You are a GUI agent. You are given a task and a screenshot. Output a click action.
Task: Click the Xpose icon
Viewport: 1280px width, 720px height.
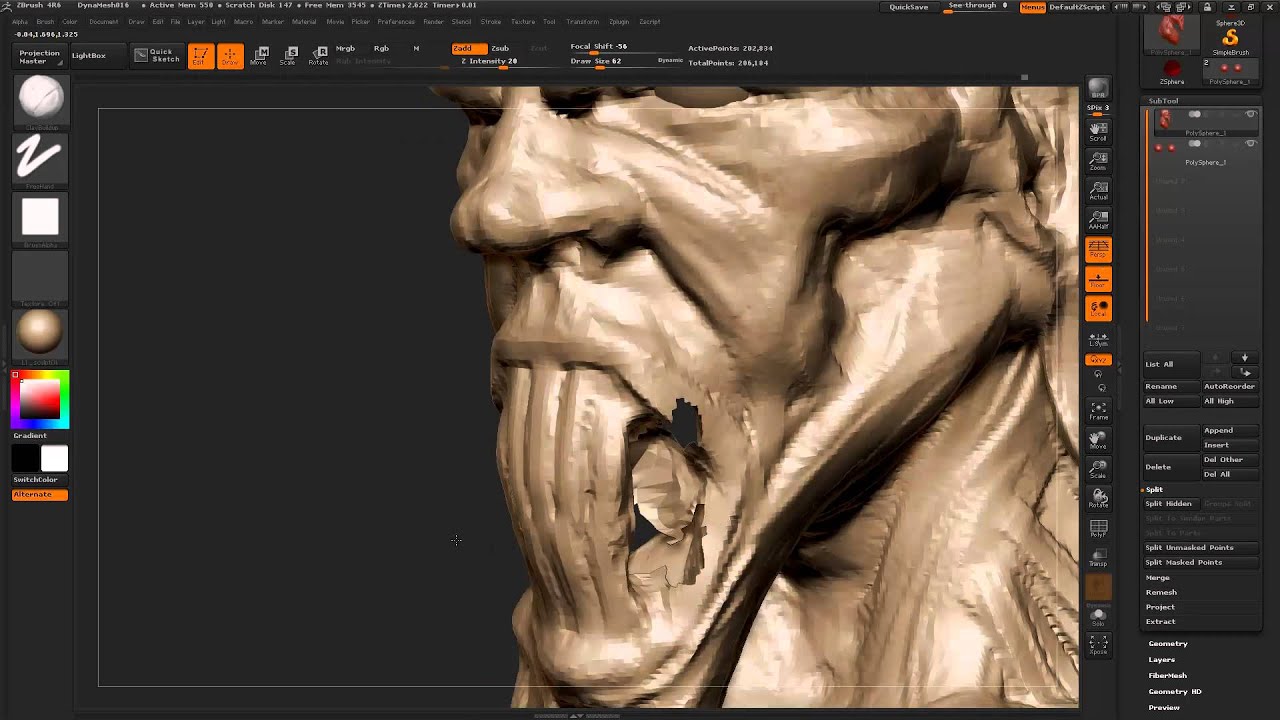[x=1098, y=645]
